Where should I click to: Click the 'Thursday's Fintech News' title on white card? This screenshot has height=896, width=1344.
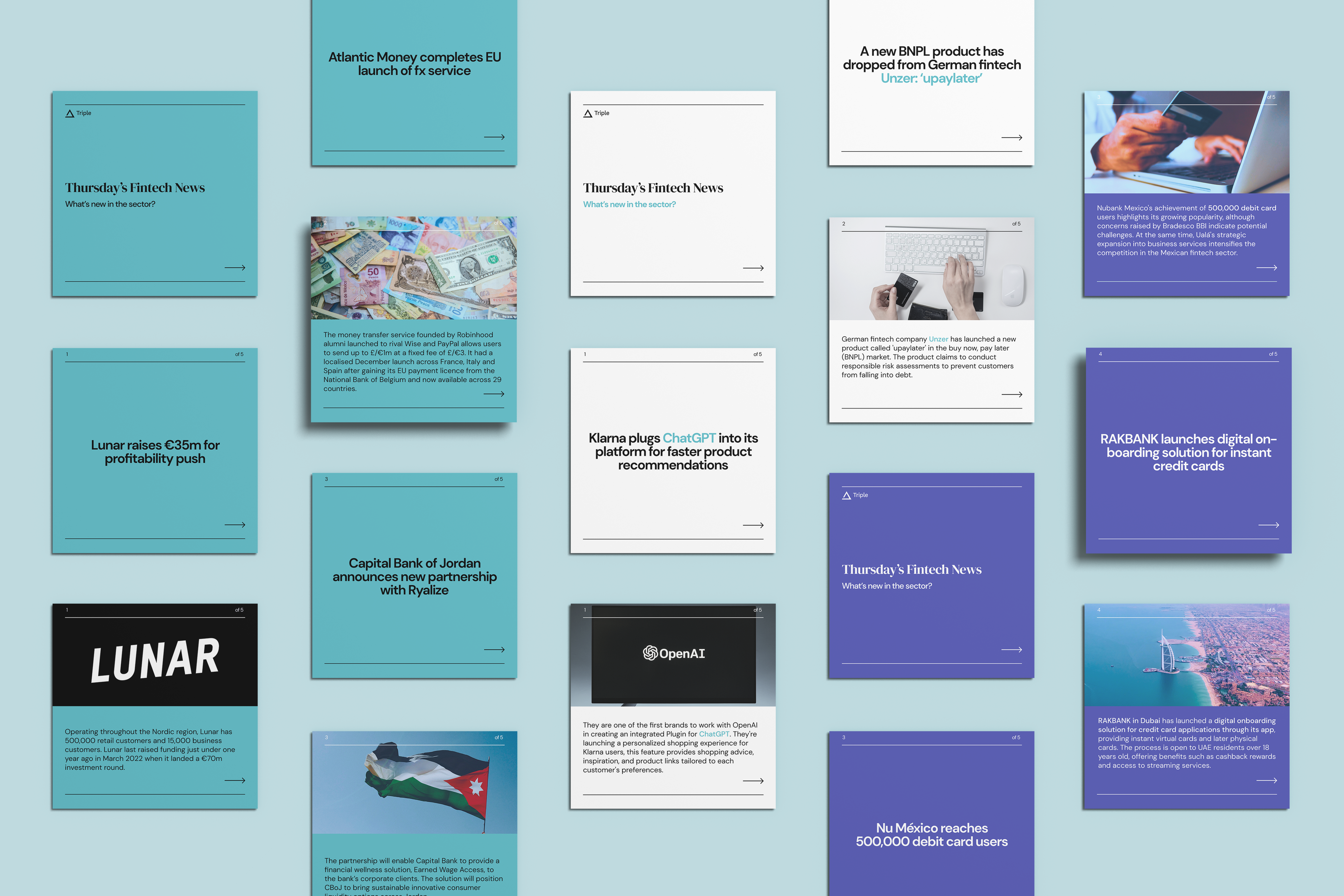click(x=653, y=188)
